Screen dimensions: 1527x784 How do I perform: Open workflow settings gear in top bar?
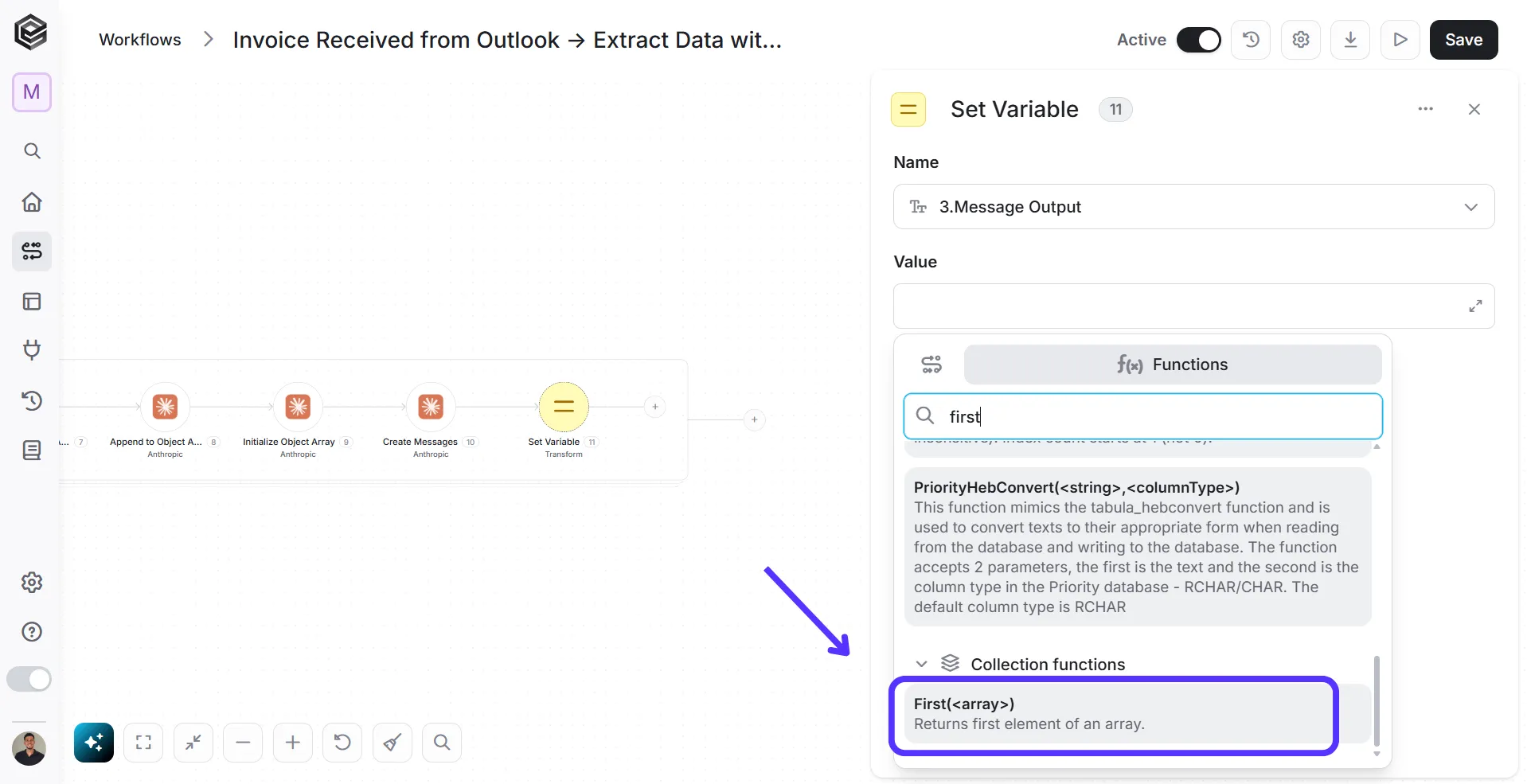1301,40
